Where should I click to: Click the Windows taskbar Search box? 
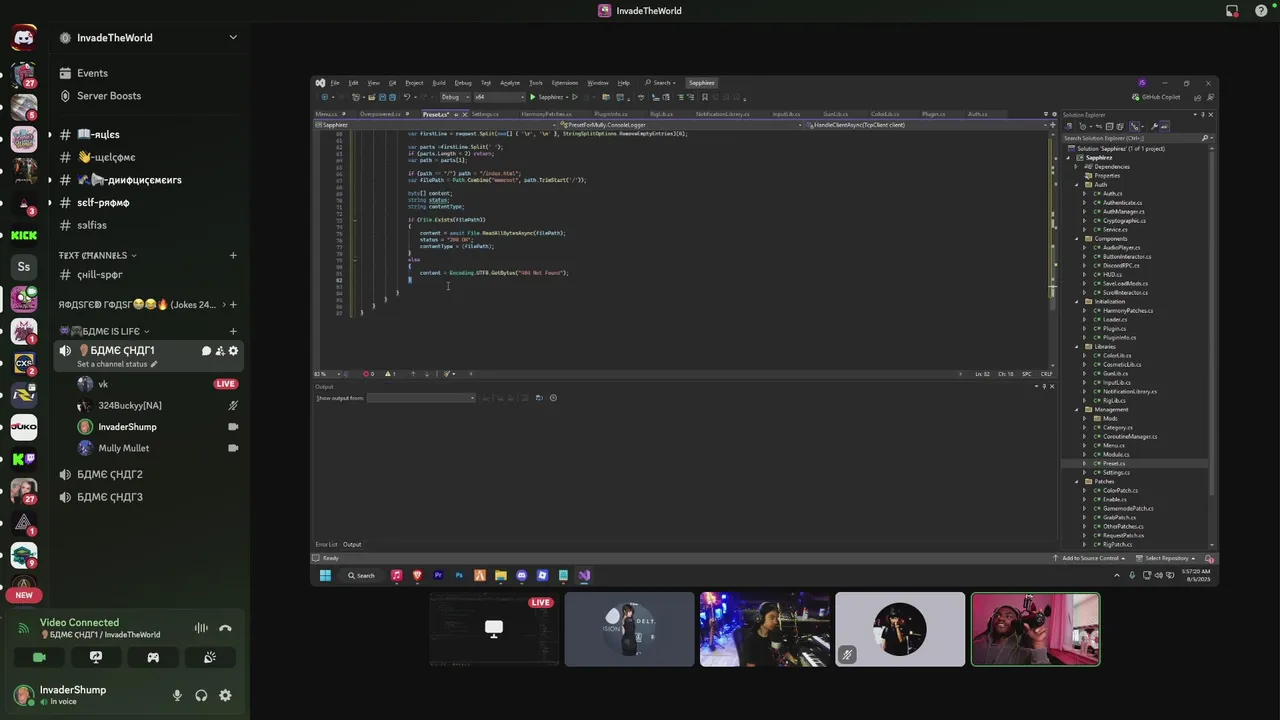coord(361,575)
